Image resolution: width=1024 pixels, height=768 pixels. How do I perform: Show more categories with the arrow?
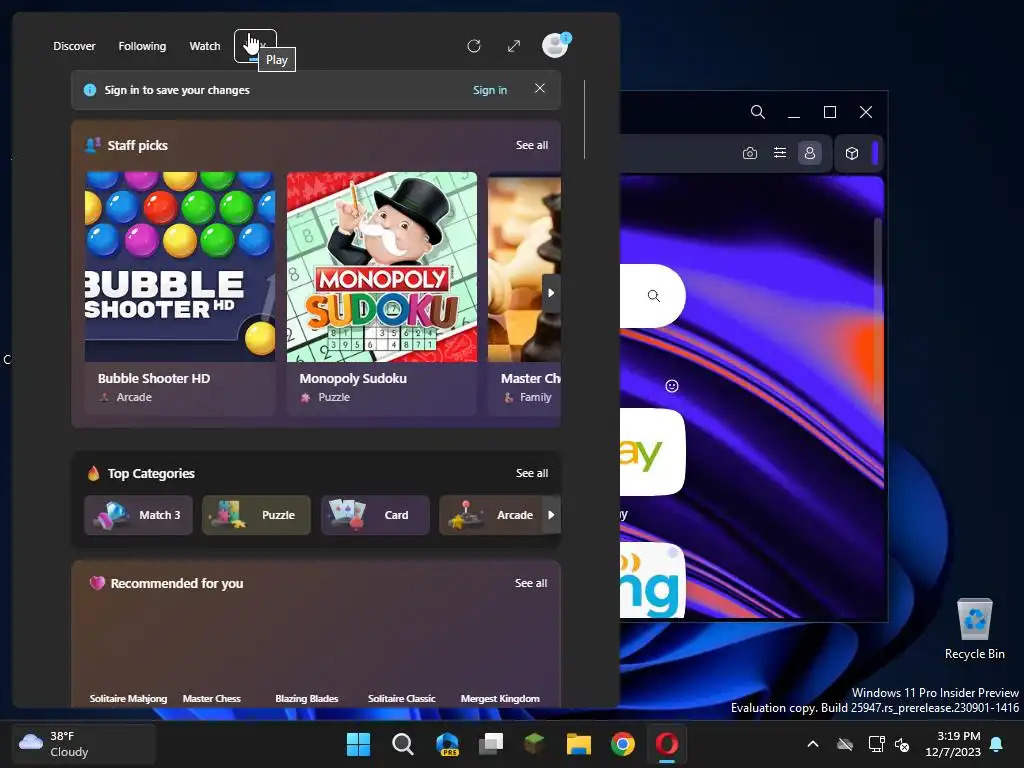point(551,515)
